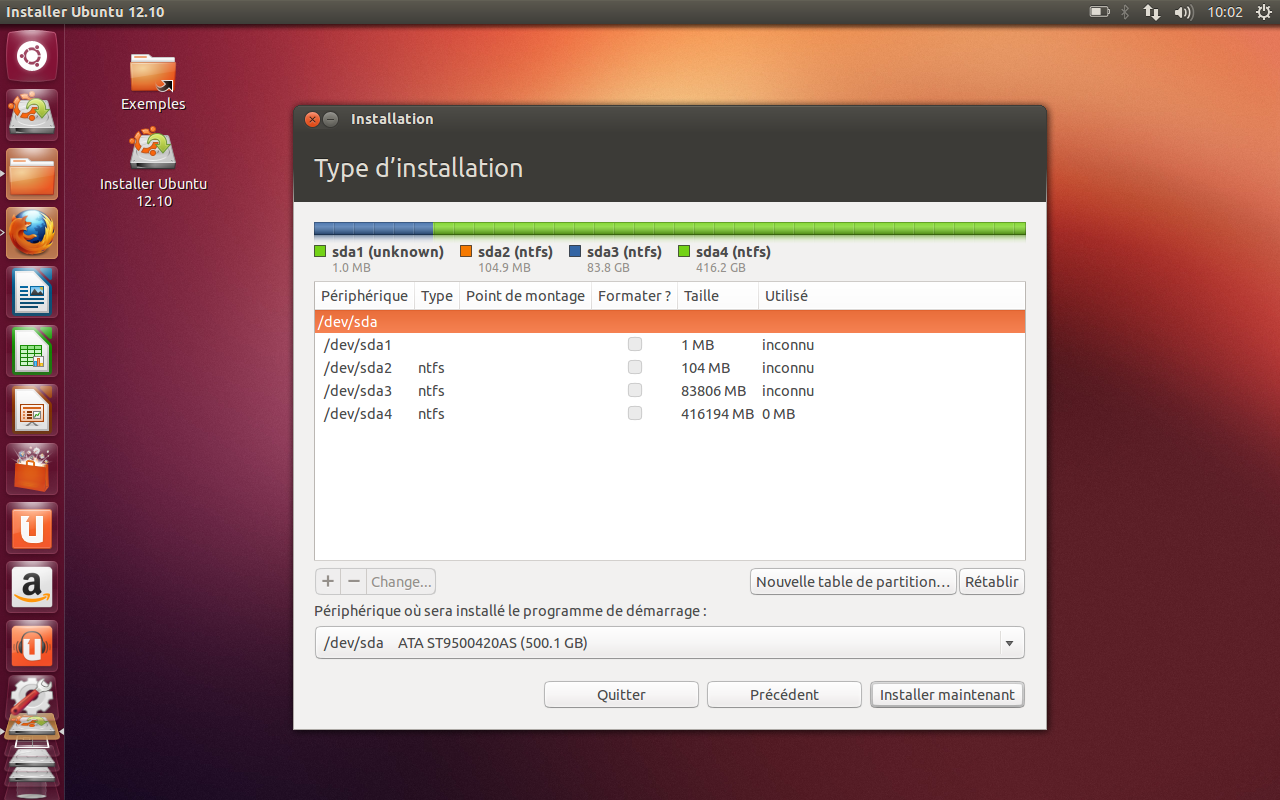The width and height of the screenshot is (1280, 800).
Task: Open the clock menu showing 10:02
Action: point(1225,12)
